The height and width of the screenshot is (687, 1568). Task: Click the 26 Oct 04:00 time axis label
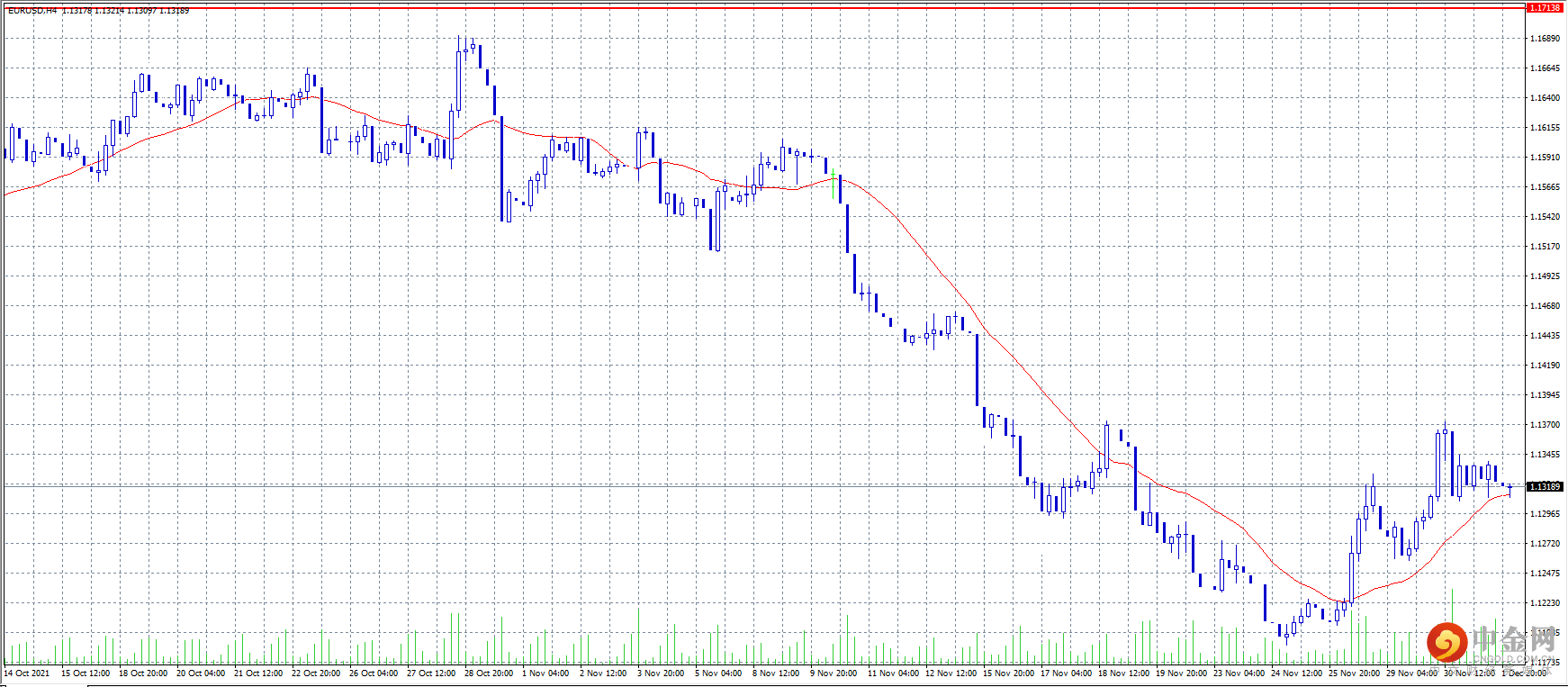point(374,673)
